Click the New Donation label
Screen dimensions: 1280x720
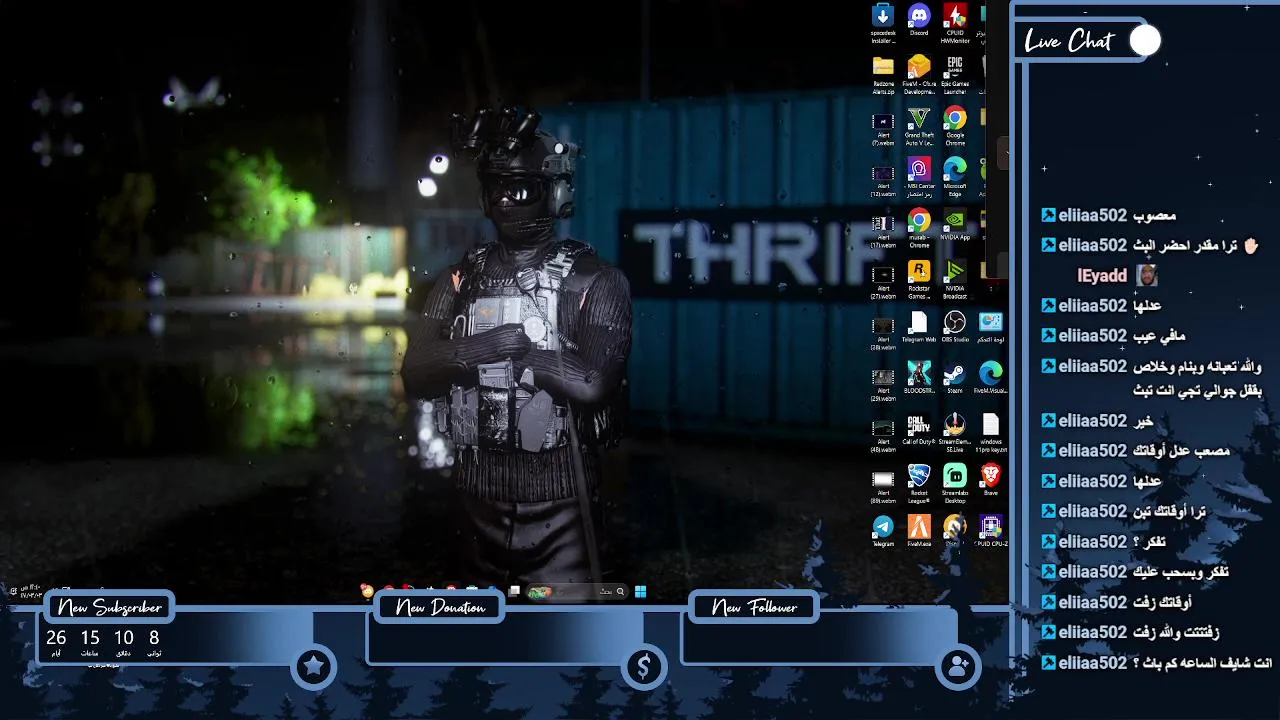point(440,607)
